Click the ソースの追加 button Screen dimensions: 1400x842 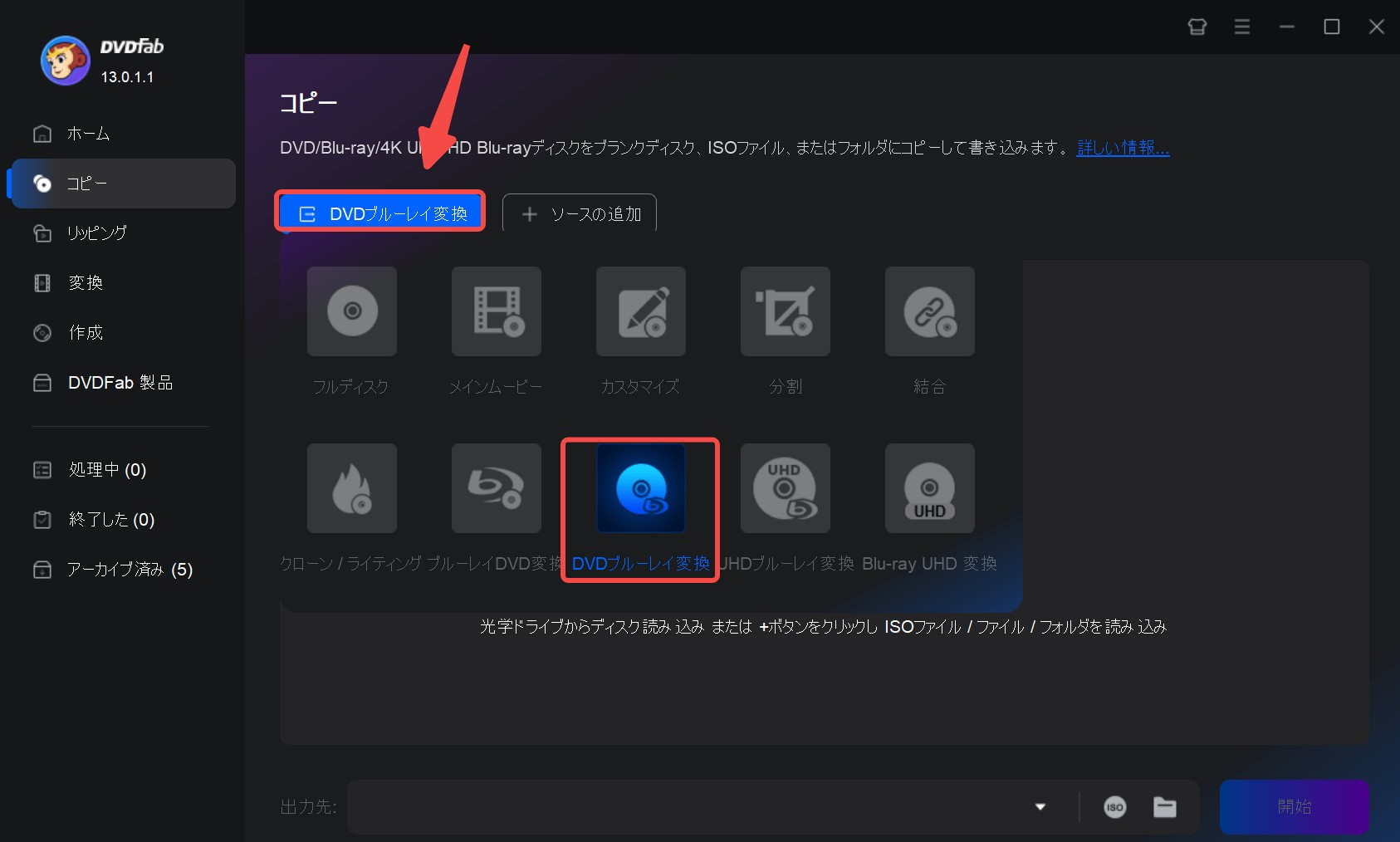580,213
